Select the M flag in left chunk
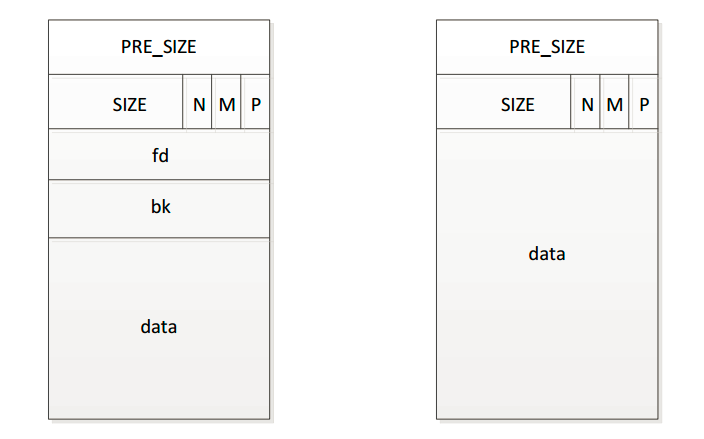This screenshot has width=704, height=439. (x=227, y=102)
